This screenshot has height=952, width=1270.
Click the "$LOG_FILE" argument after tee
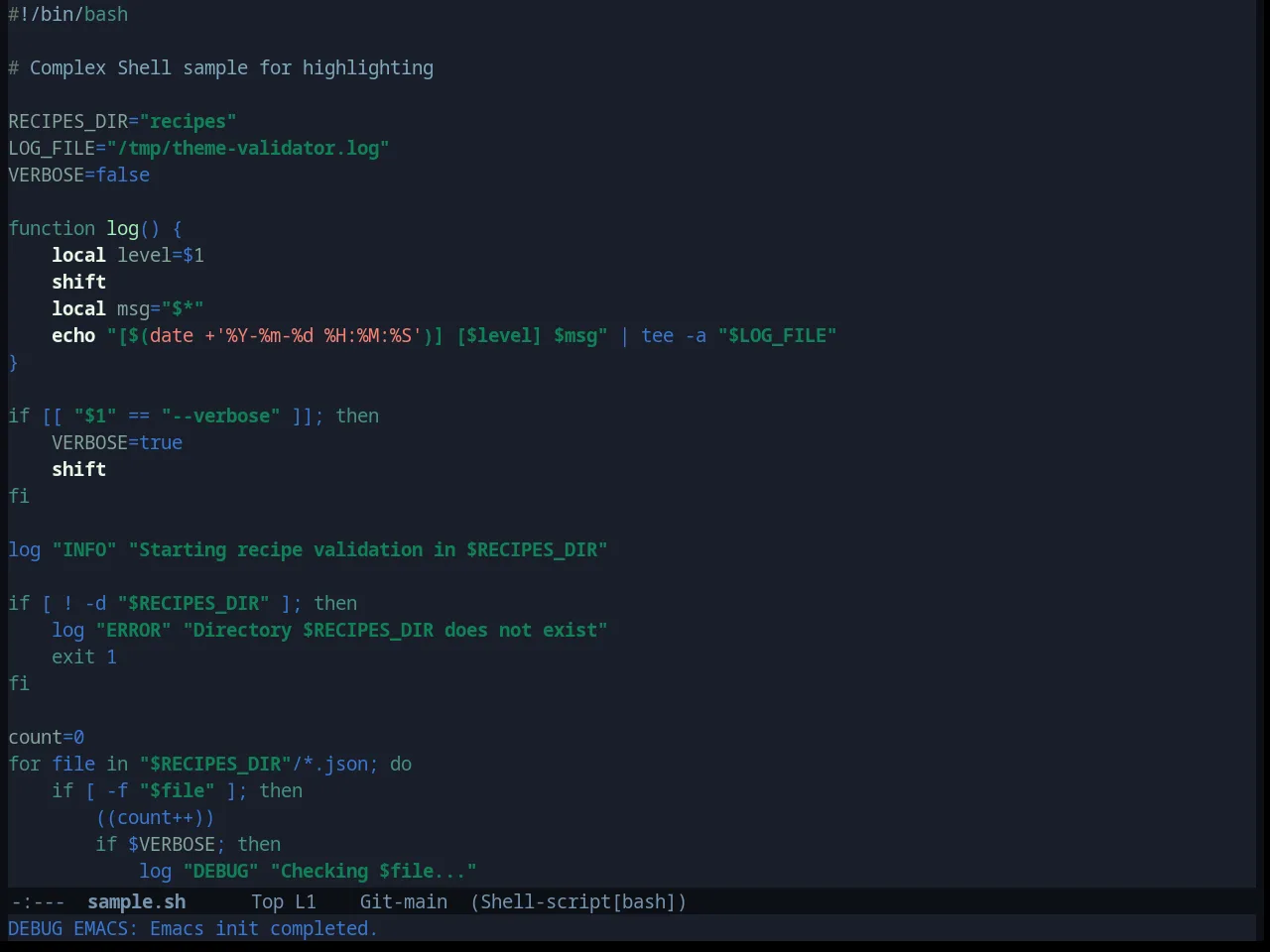point(777,335)
